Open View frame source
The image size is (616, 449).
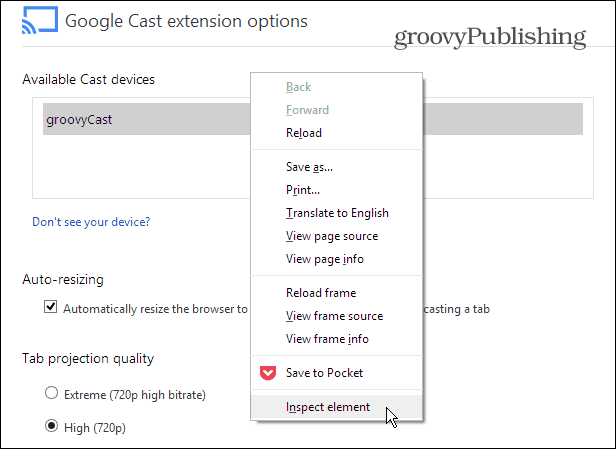(336, 316)
